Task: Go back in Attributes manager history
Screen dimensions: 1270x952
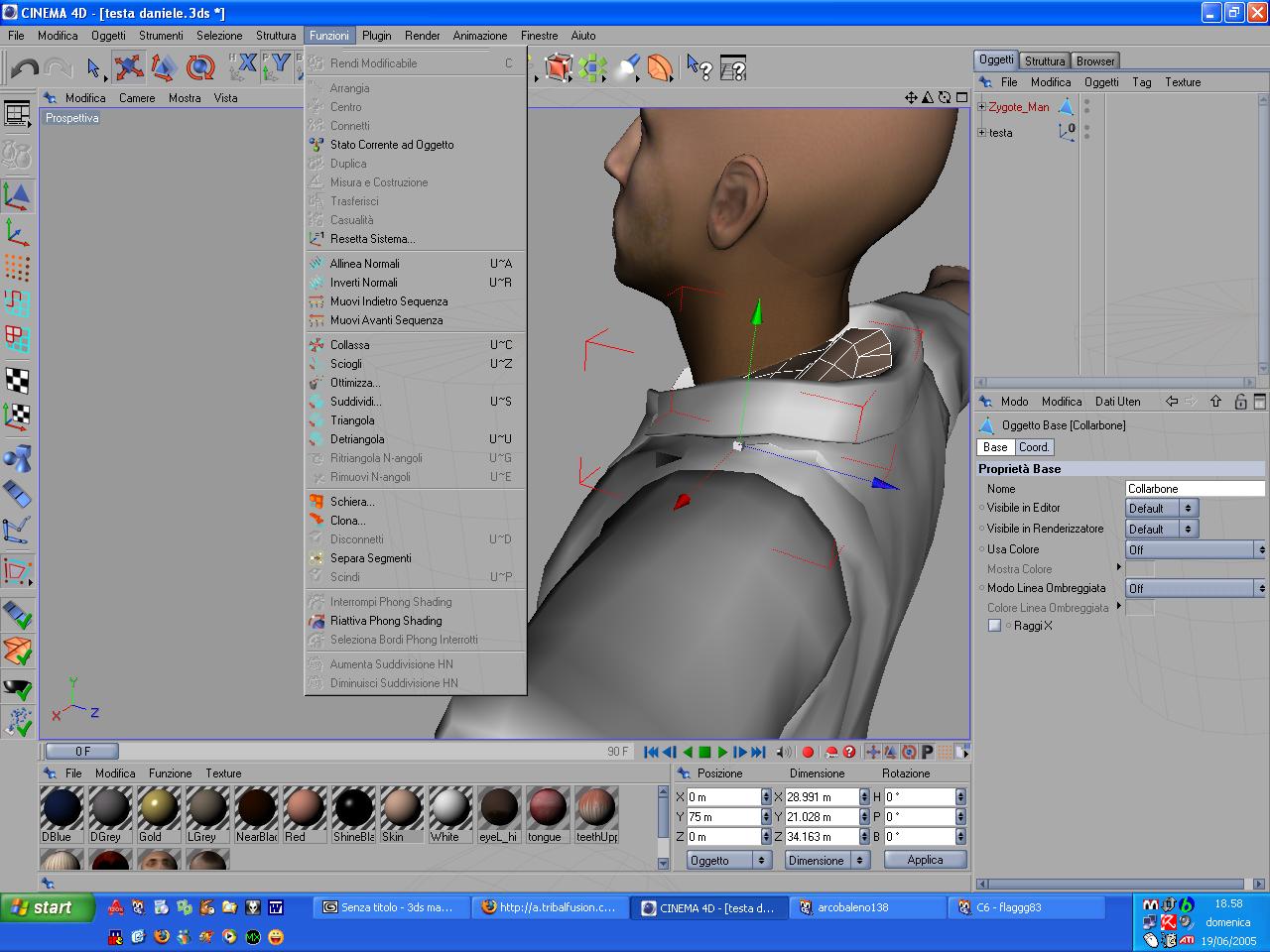Action: tap(1172, 402)
